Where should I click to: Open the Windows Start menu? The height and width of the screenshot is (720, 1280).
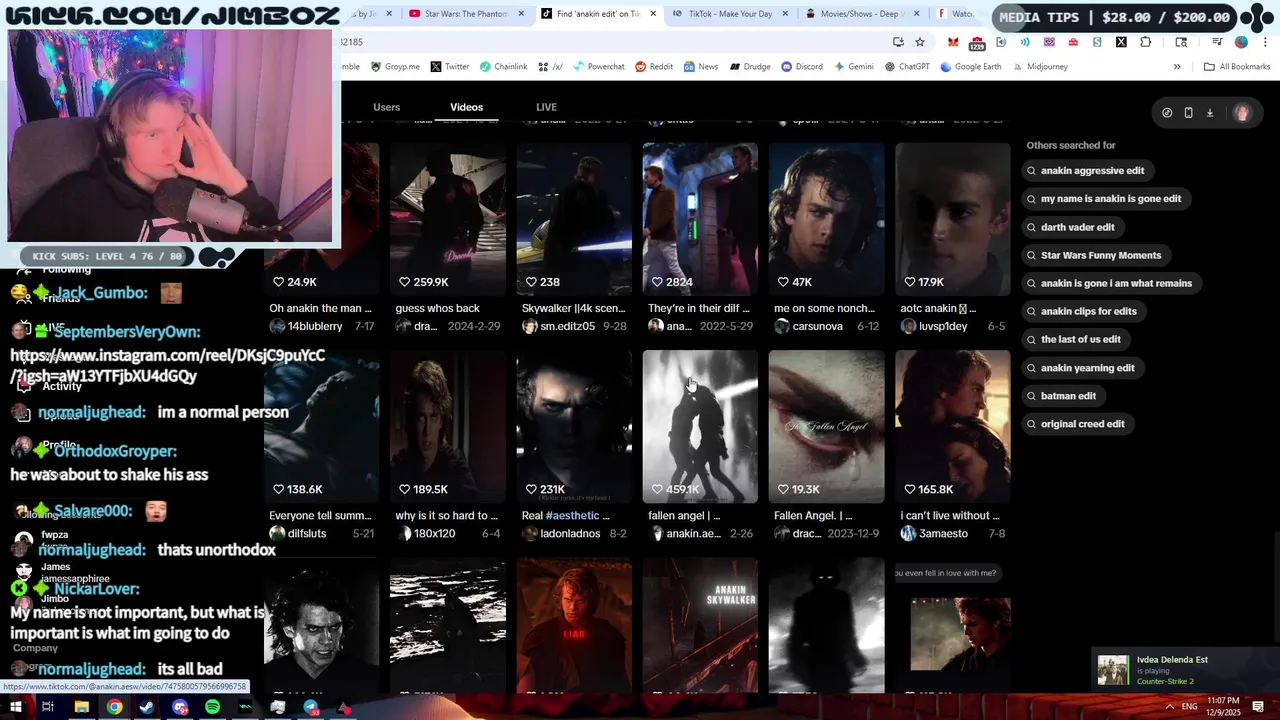(16, 707)
